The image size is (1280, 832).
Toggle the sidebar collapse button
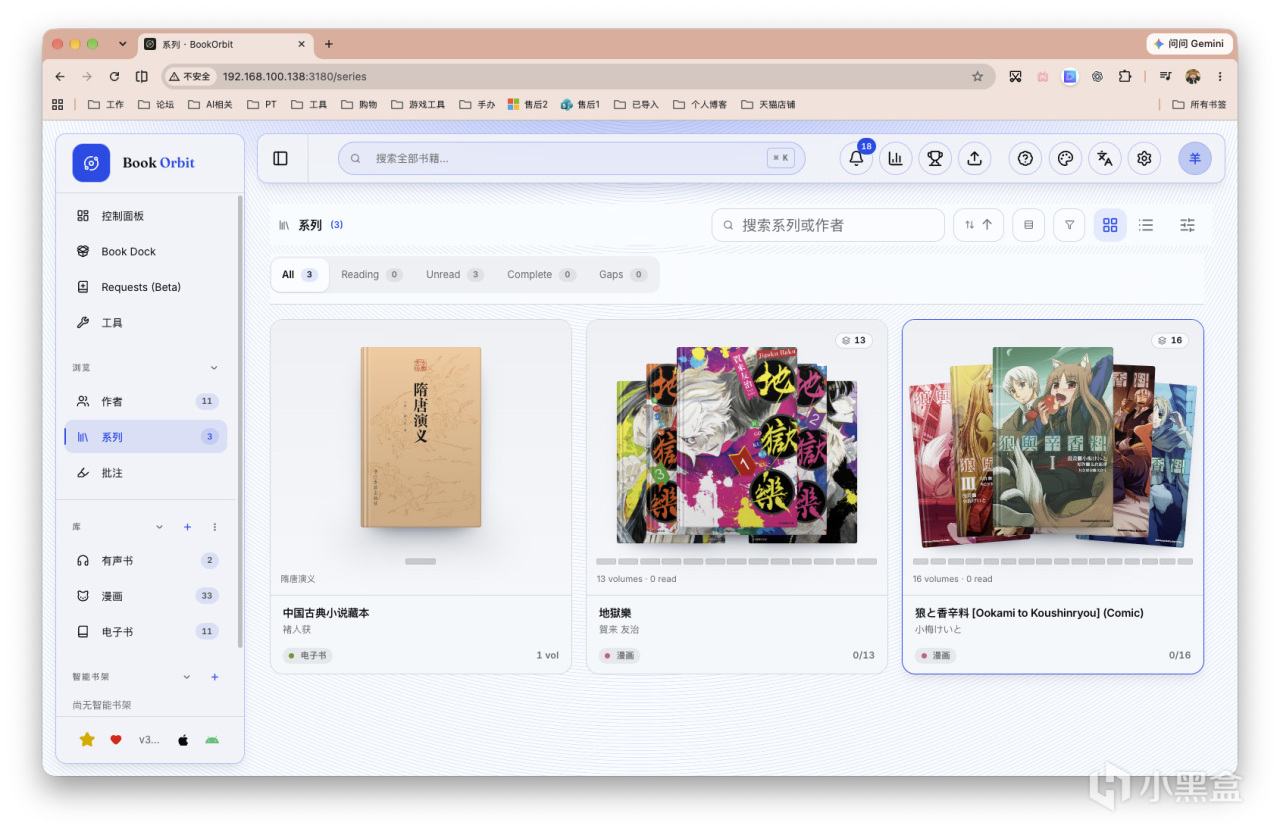point(280,158)
